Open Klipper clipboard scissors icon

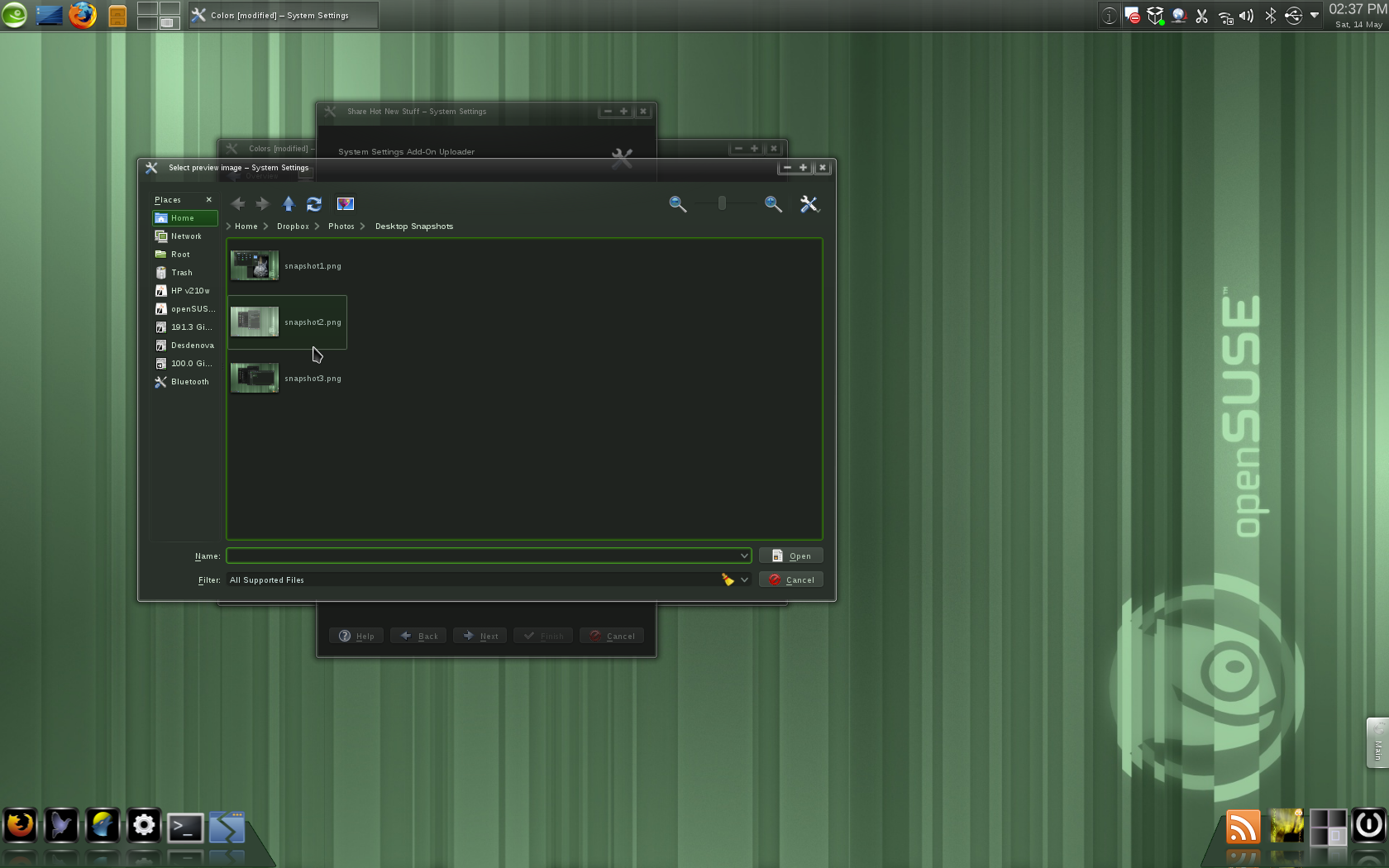[1202, 16]
